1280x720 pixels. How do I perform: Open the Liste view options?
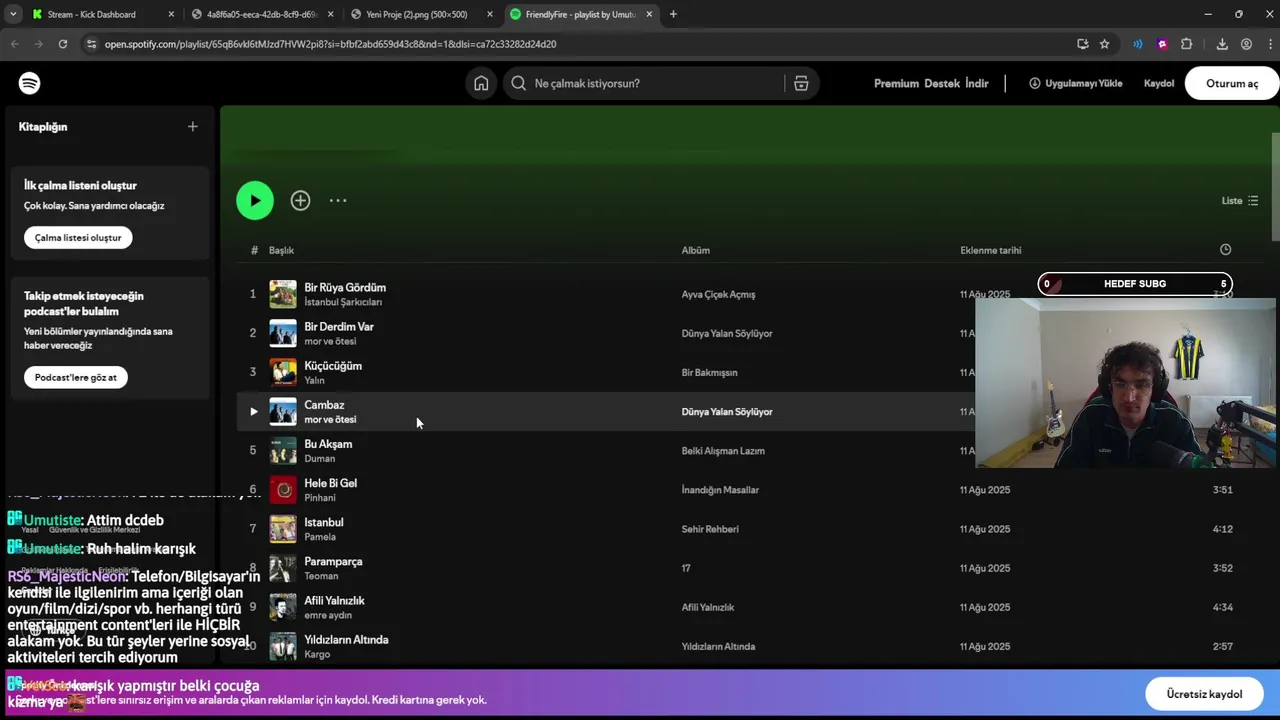tap(1240, 200)
